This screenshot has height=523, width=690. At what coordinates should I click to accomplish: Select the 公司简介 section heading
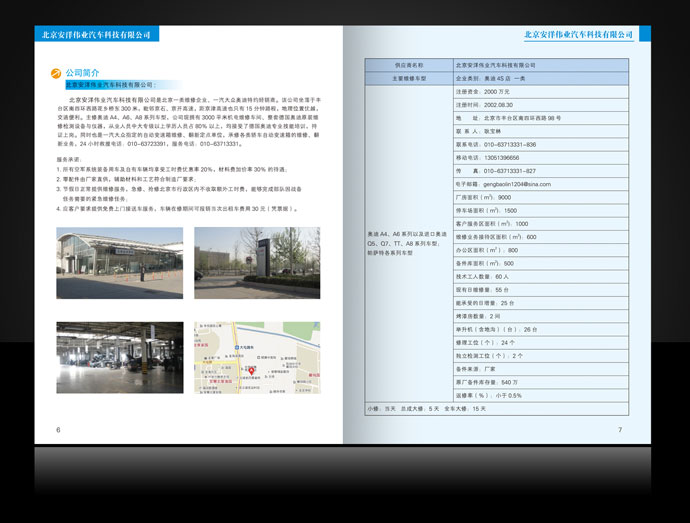click(82, 73)
